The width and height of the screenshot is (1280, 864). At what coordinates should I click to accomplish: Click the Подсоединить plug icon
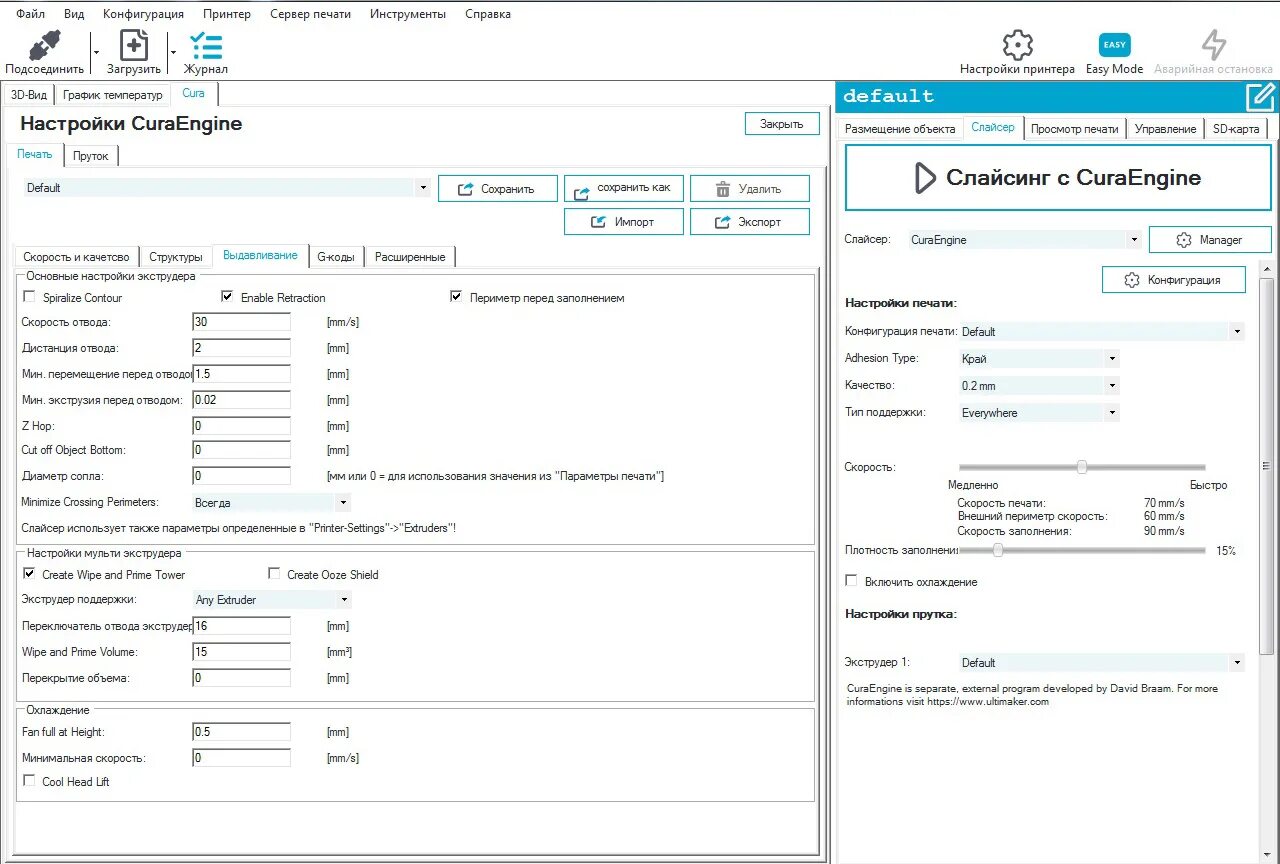[x=45, y=45]
